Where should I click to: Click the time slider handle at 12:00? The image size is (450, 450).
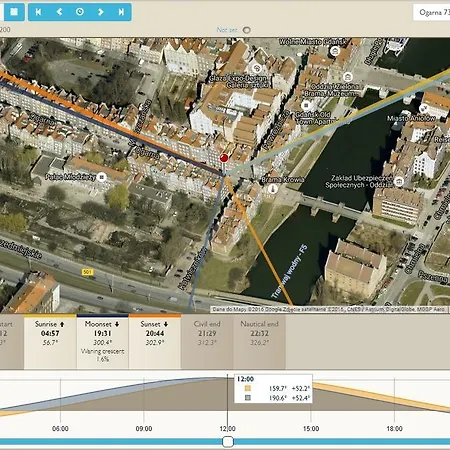click(x=228, y=442)
